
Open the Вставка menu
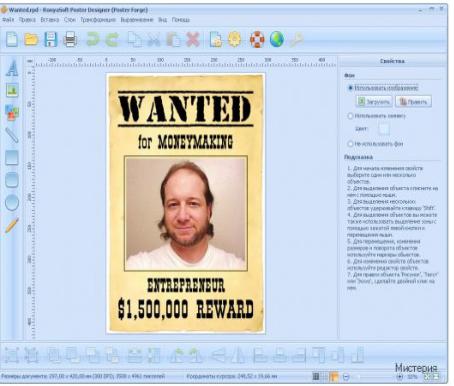coord(50,20)
